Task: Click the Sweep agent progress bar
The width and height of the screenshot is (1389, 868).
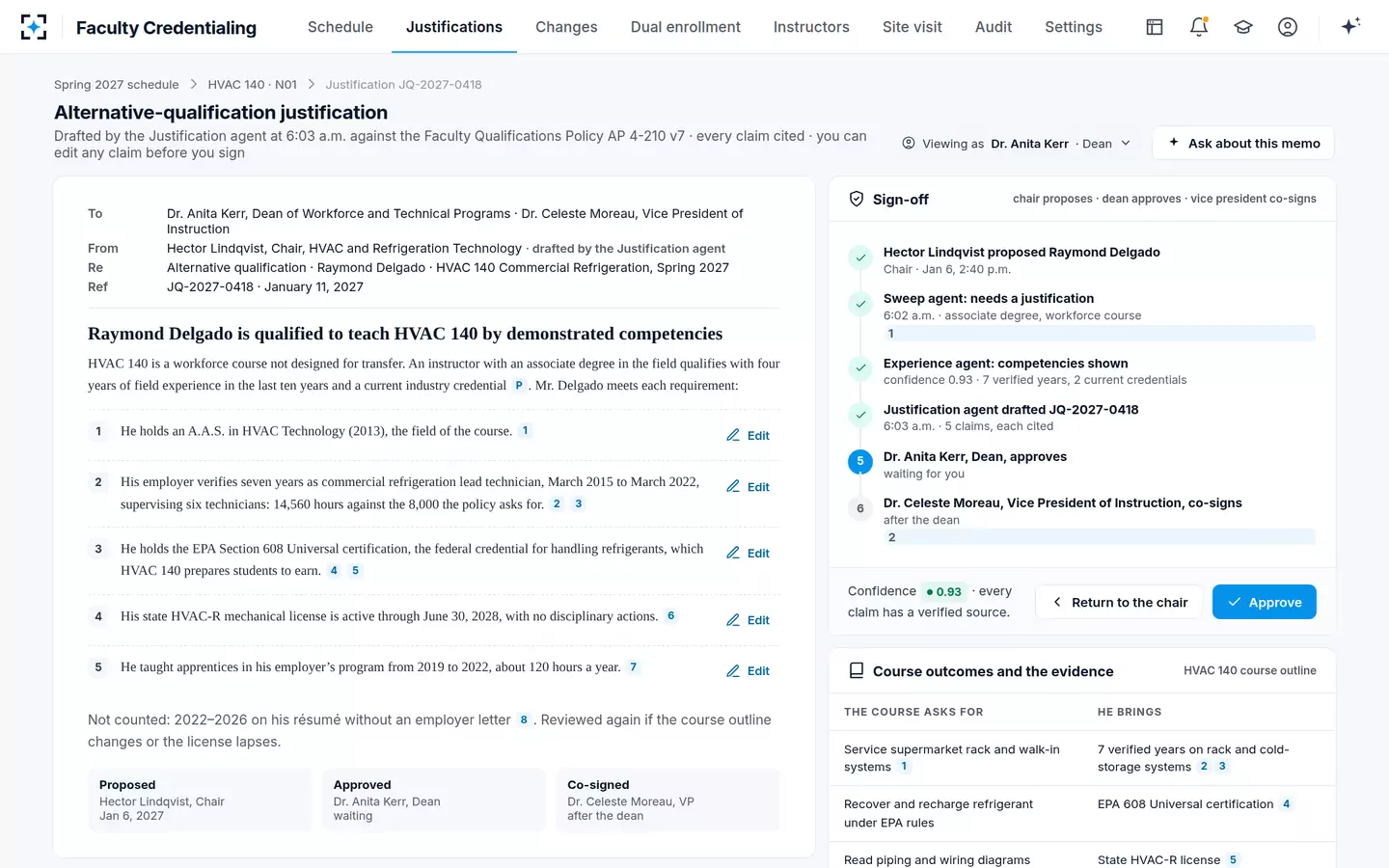Action: click(1100, 334)
